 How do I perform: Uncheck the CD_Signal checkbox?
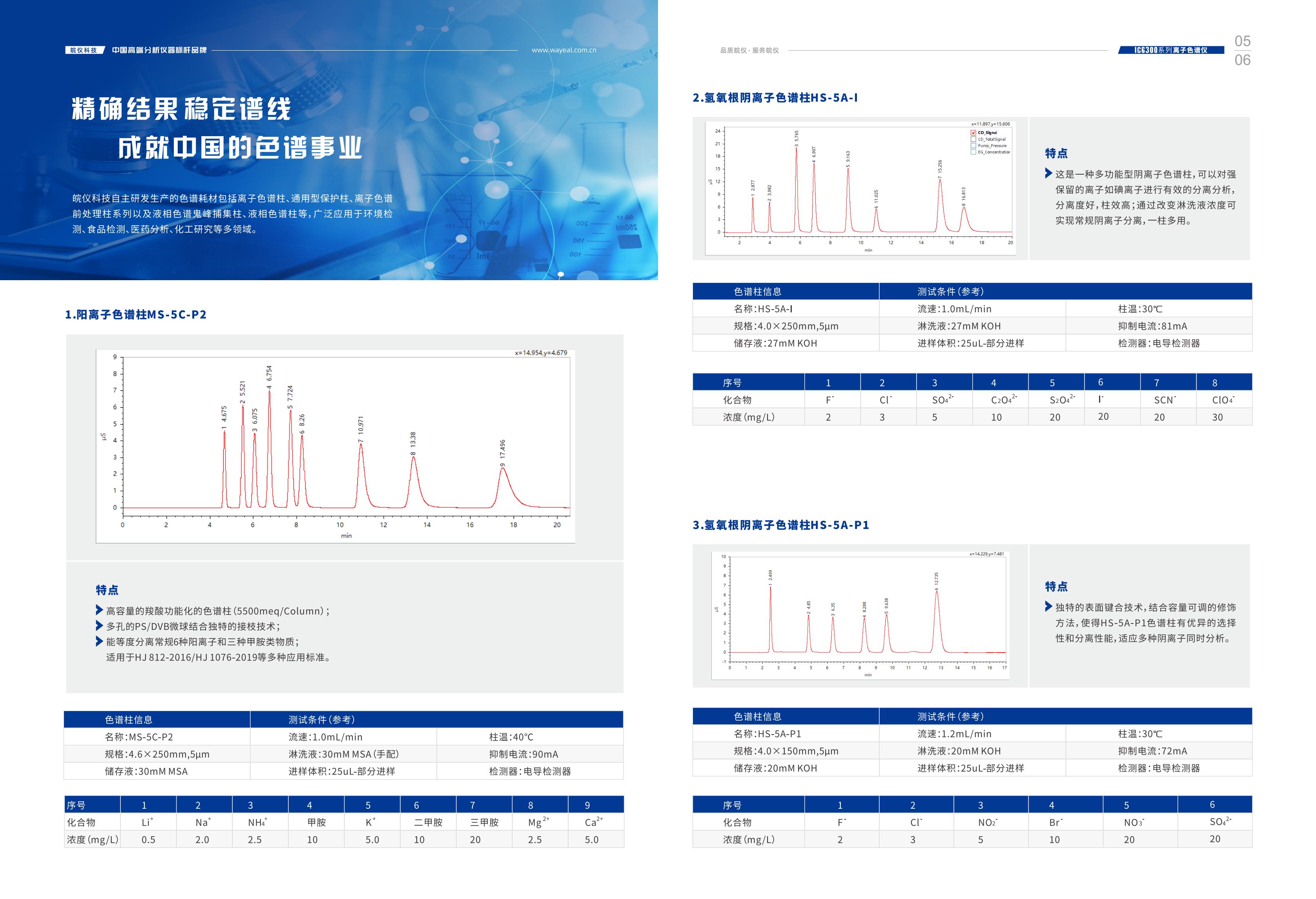pyautogui.click(x=973, y=133)
